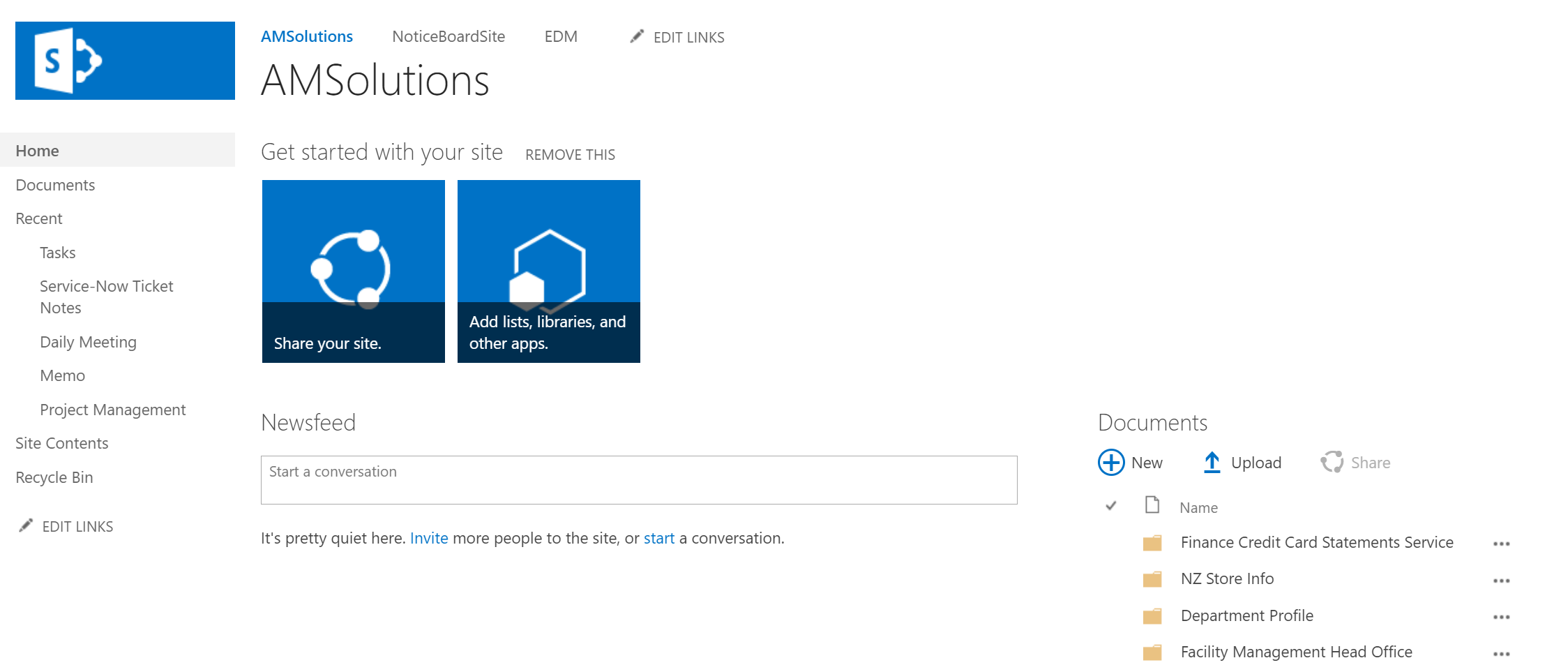This screenshot has width=1568, height=665.
Task: Click the pencil icon beside top EDIT LINKS
Action: [x=637, y=36]
